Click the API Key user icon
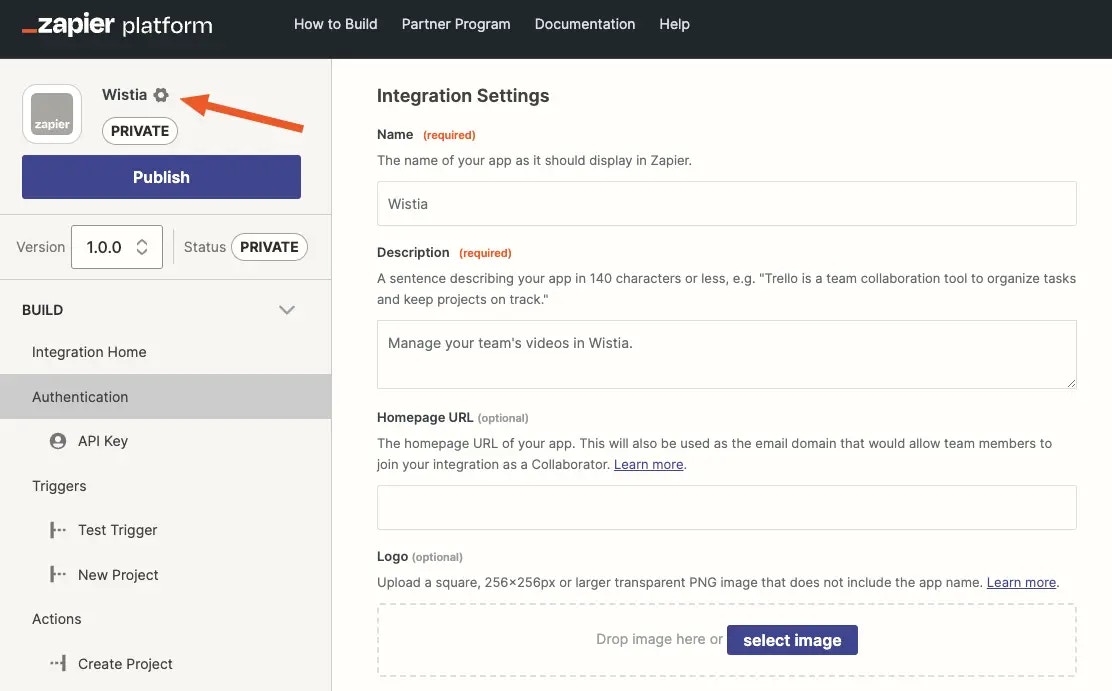The height and width of the screenshot is (691, 1112). tap(58, 441)
